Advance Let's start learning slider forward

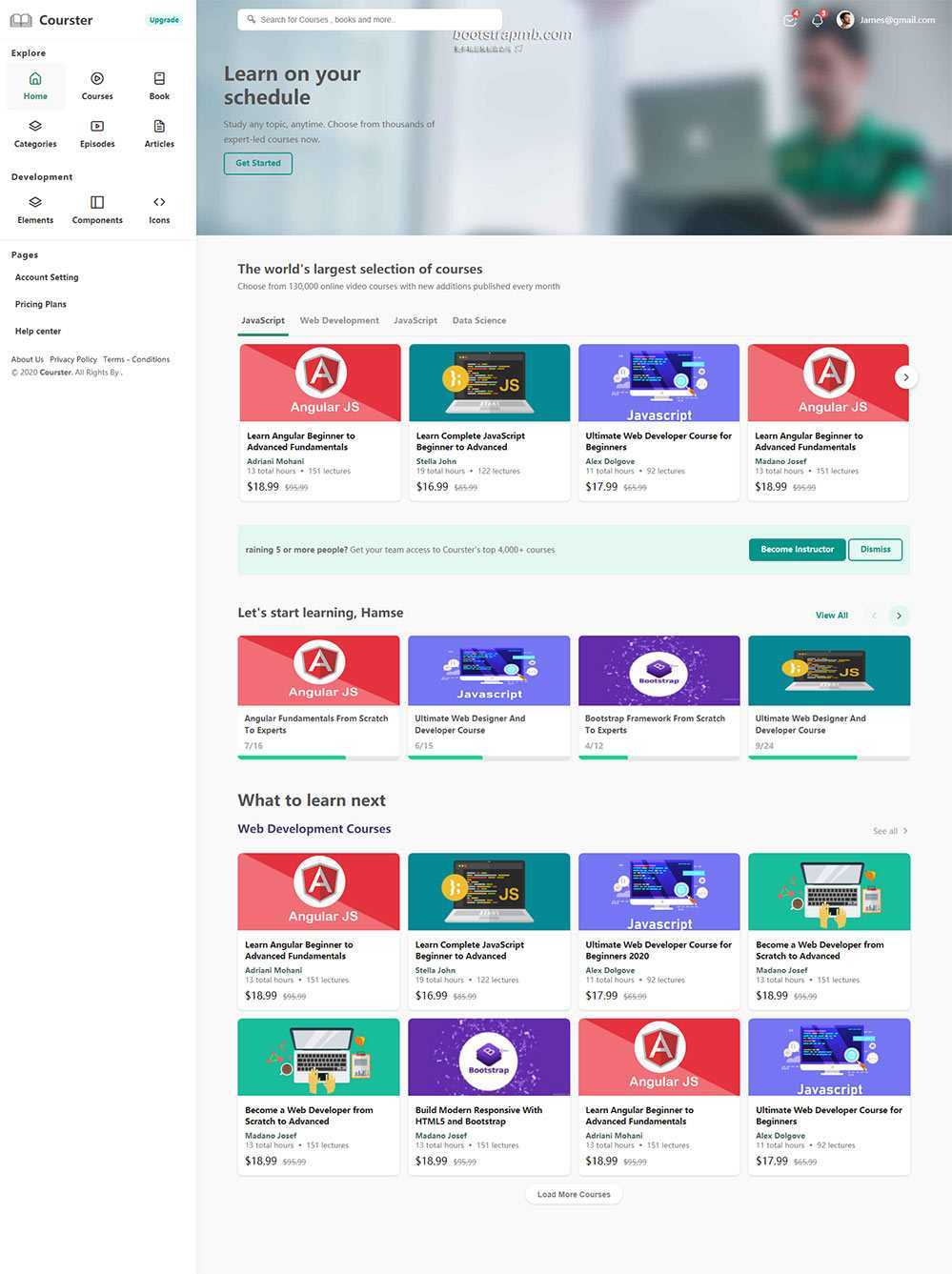pos(899,616)
